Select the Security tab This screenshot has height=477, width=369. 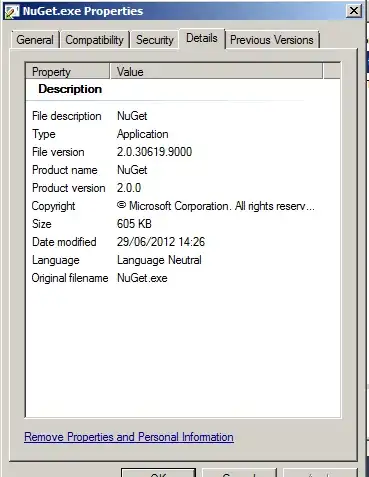pos(155,40)
